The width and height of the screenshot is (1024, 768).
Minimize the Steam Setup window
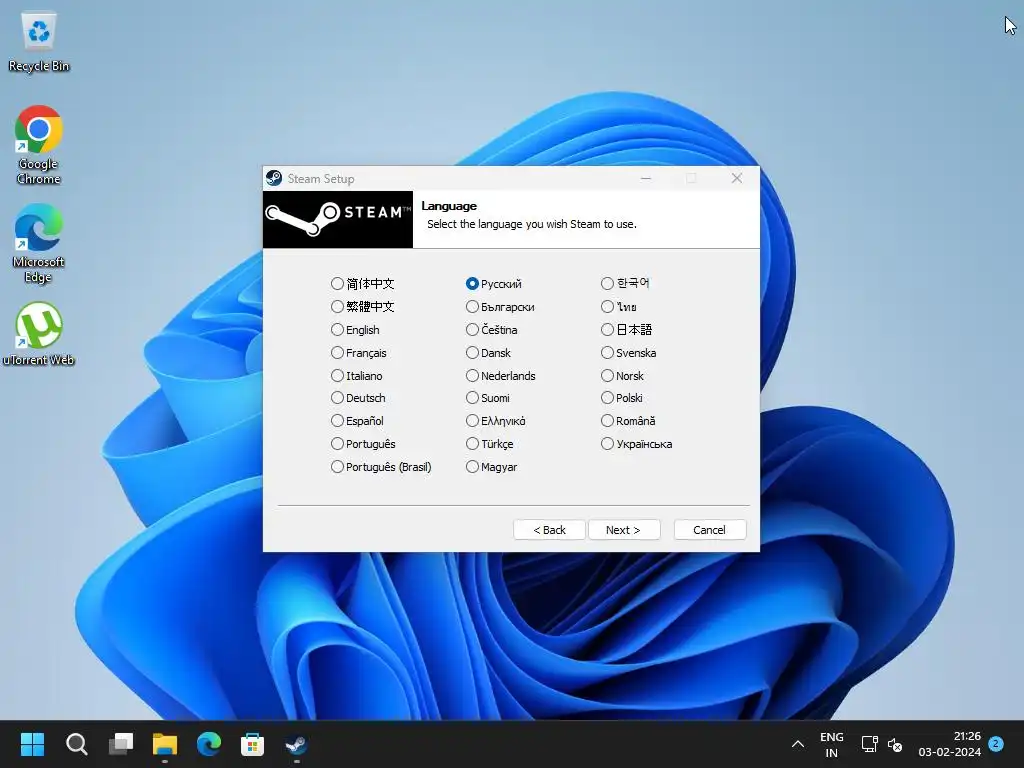[646, 178]
